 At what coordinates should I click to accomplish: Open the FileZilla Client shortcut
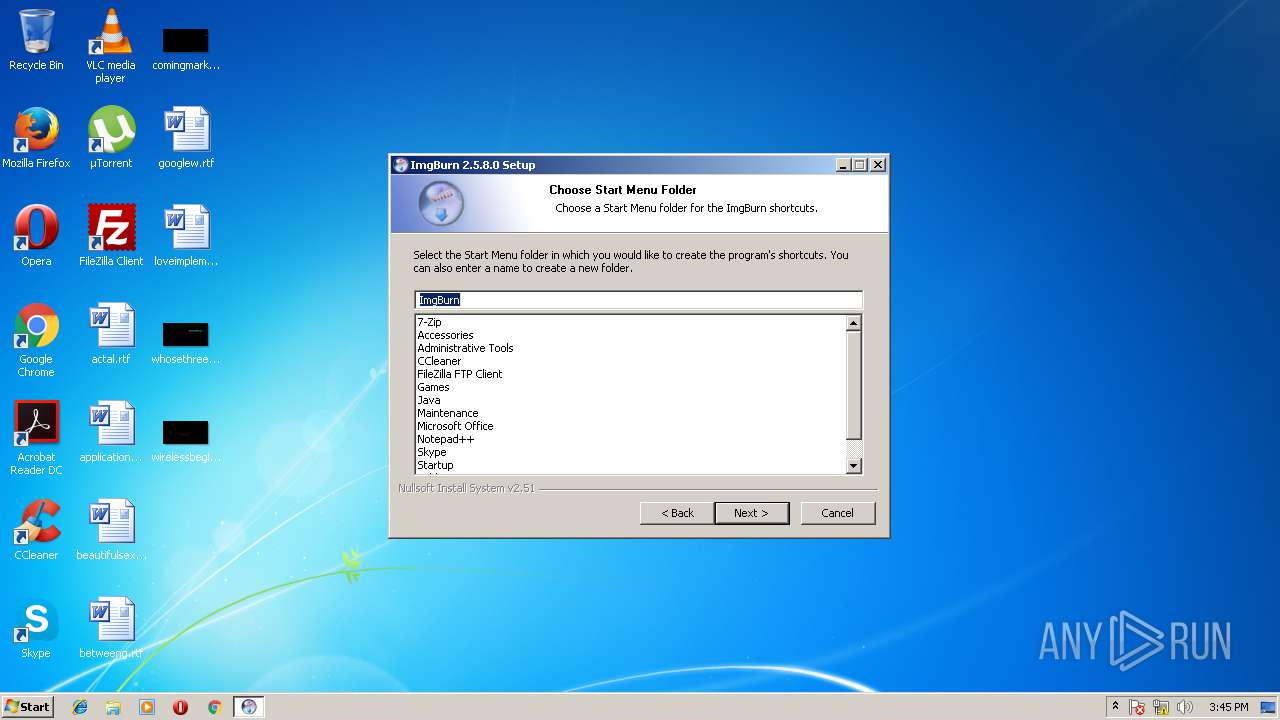(111, 236)
